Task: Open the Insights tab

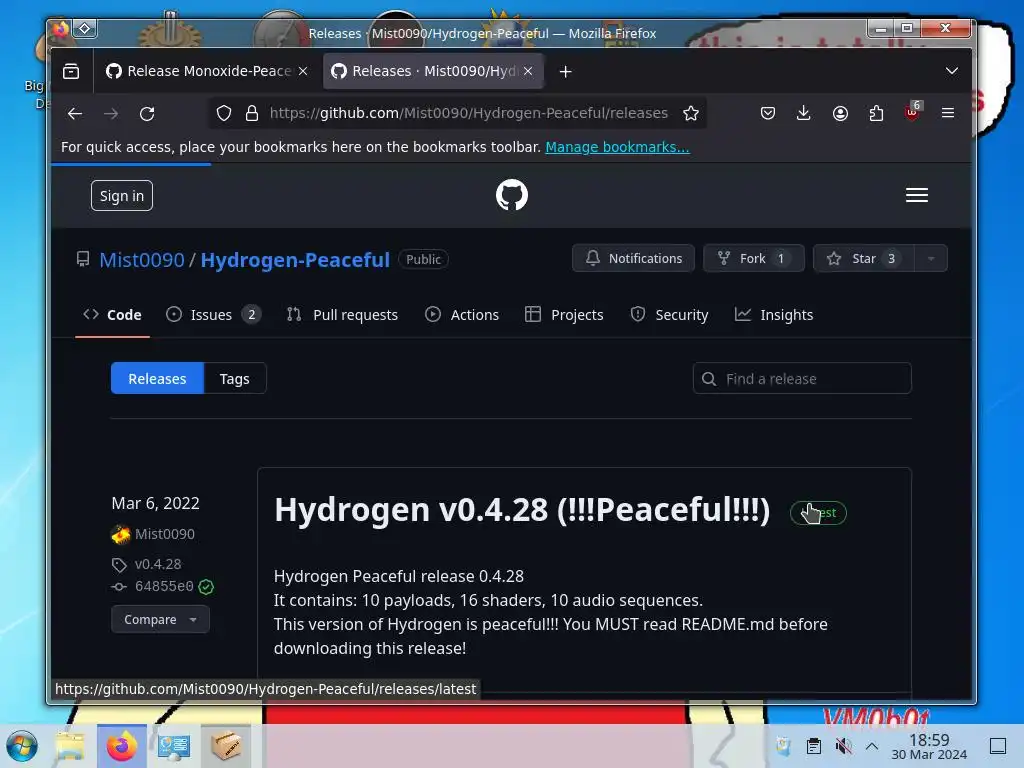Action: 774,315
